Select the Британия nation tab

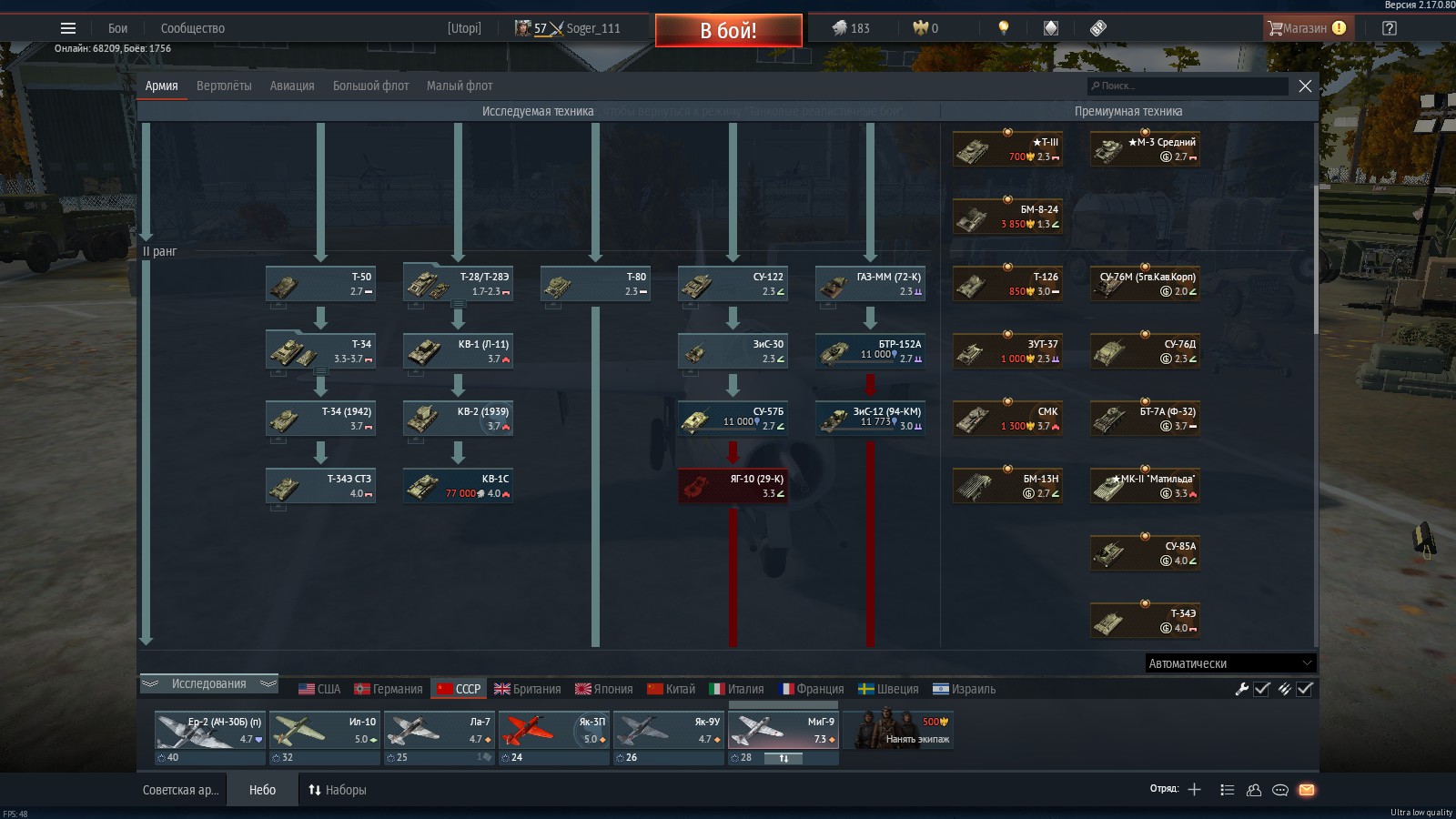[x=528, y=689]
